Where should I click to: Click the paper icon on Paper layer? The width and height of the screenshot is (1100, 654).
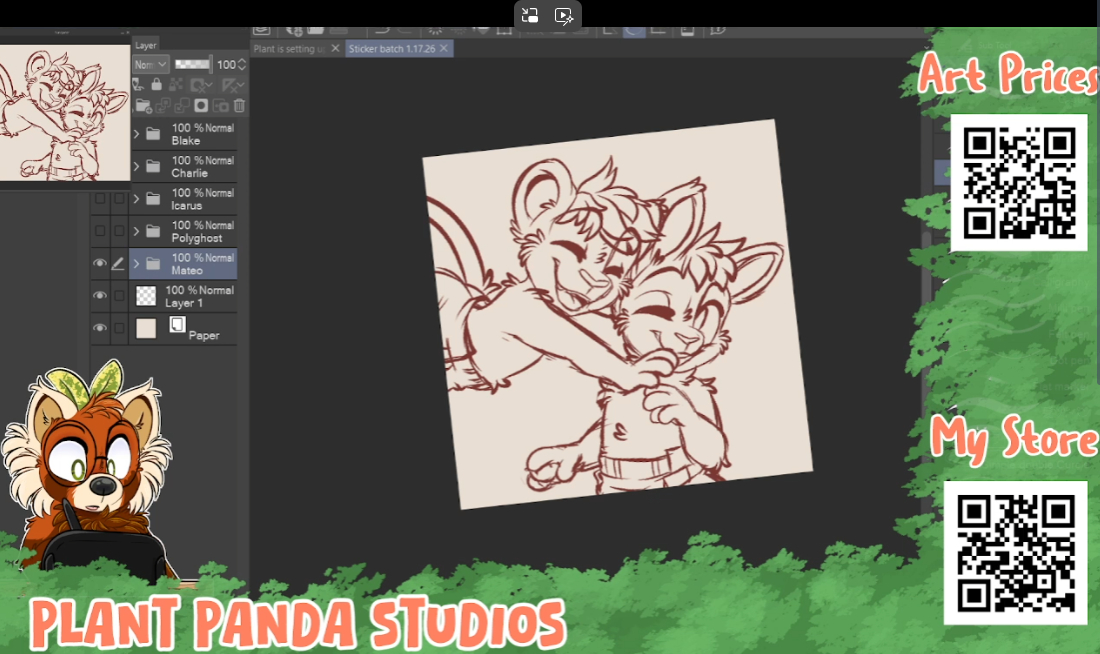click(x=178, y=325)
